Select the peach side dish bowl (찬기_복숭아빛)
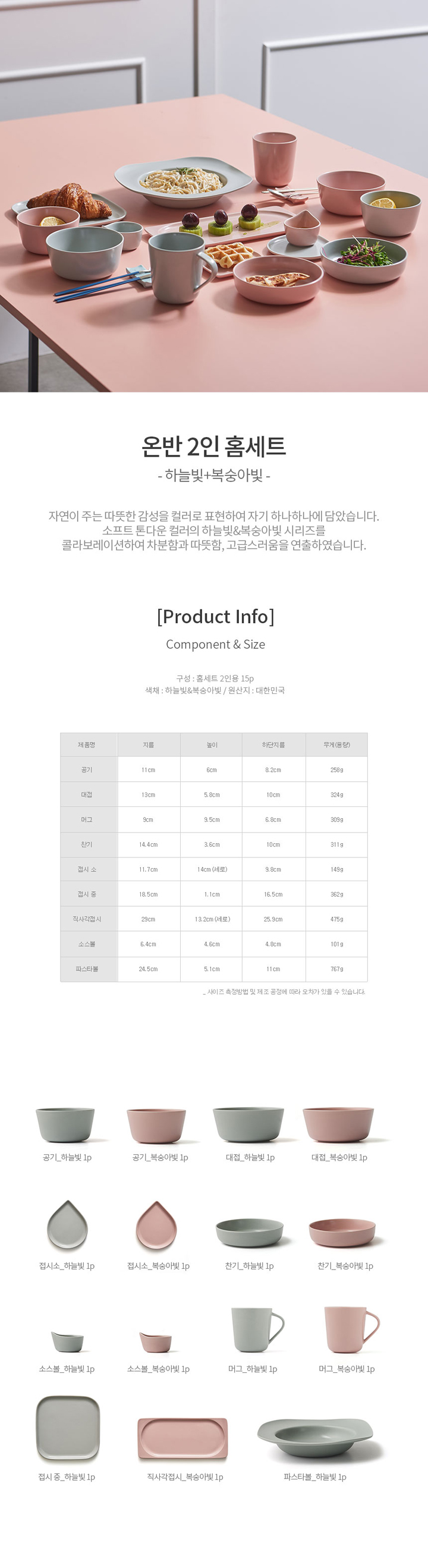This screenshot has height=1568, width=428. point(342,1233)
